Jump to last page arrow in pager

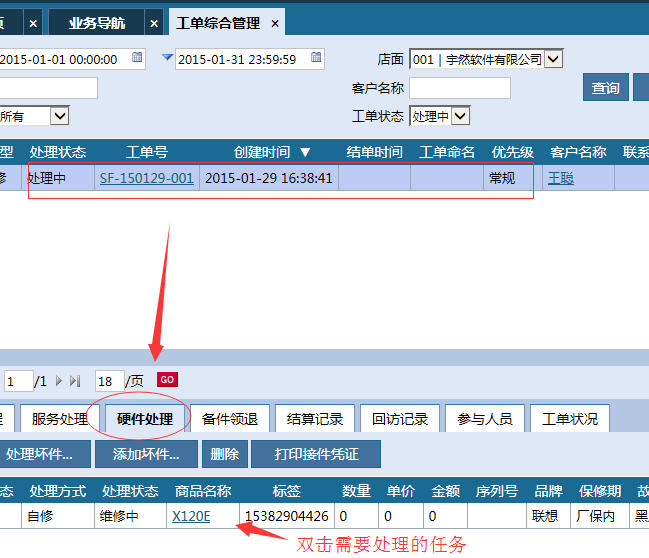[75, 380]
